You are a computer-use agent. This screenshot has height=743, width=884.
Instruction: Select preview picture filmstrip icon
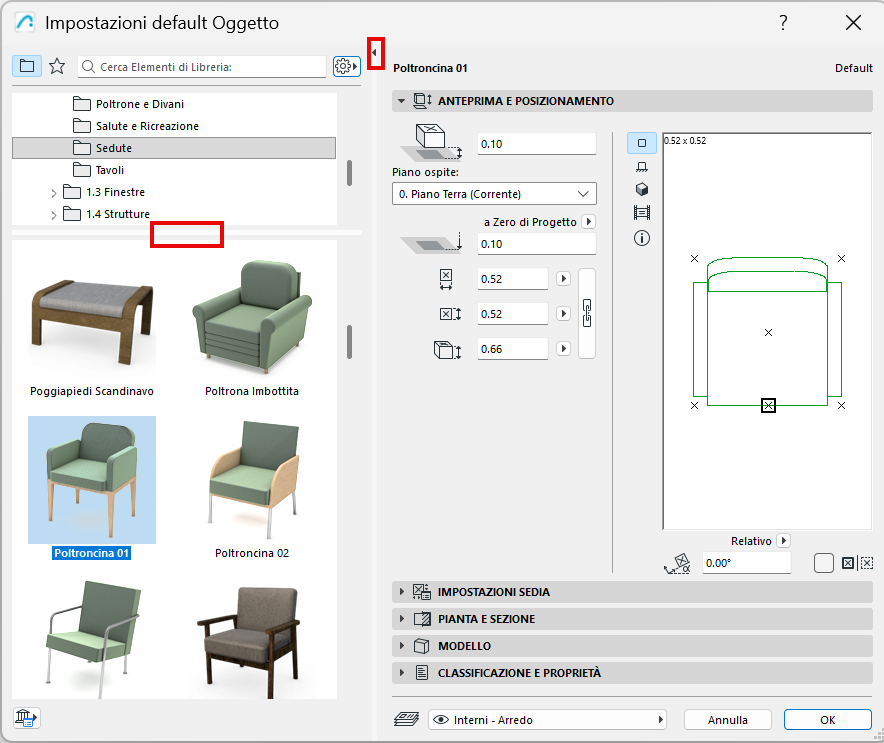coord(642,213)
